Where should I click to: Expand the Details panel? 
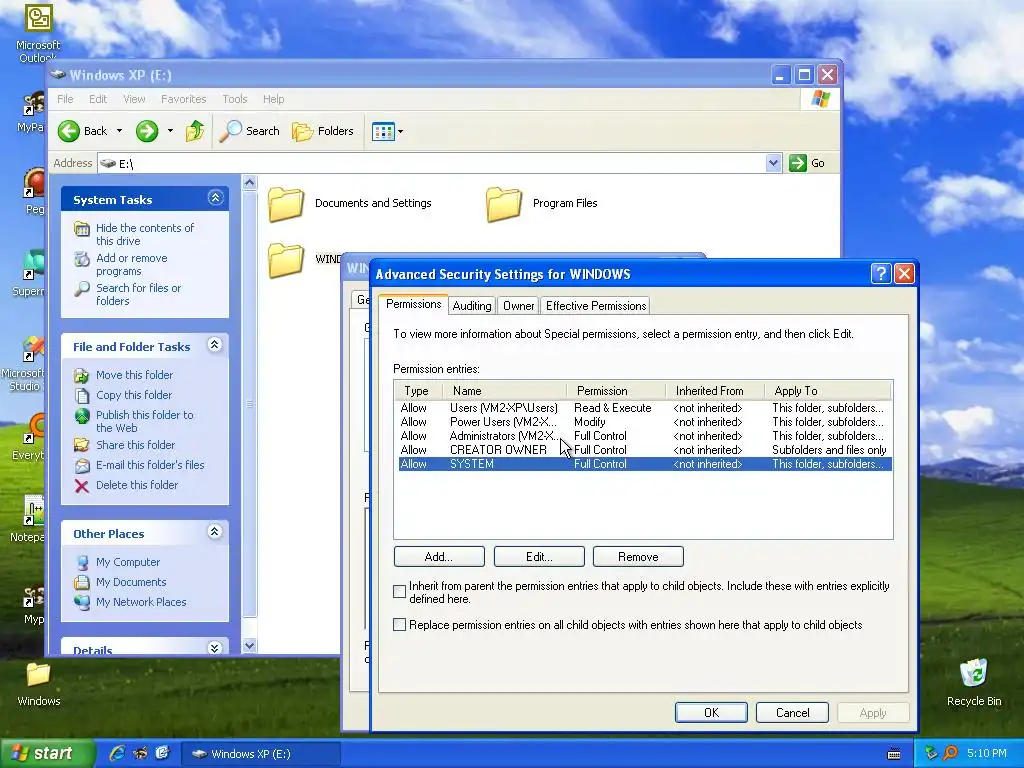(x=214, y=648)
